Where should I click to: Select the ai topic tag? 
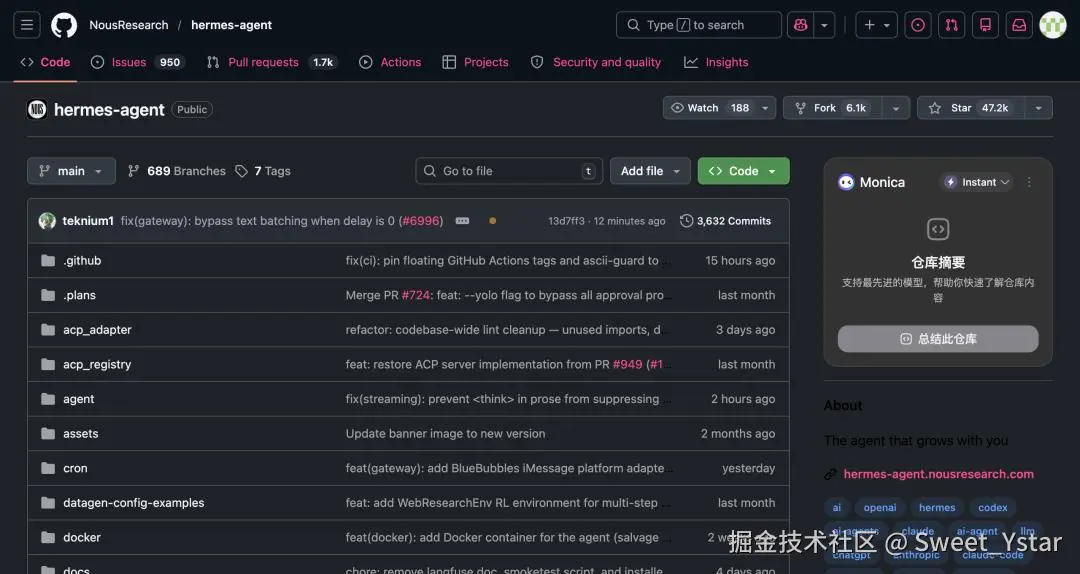836,508
